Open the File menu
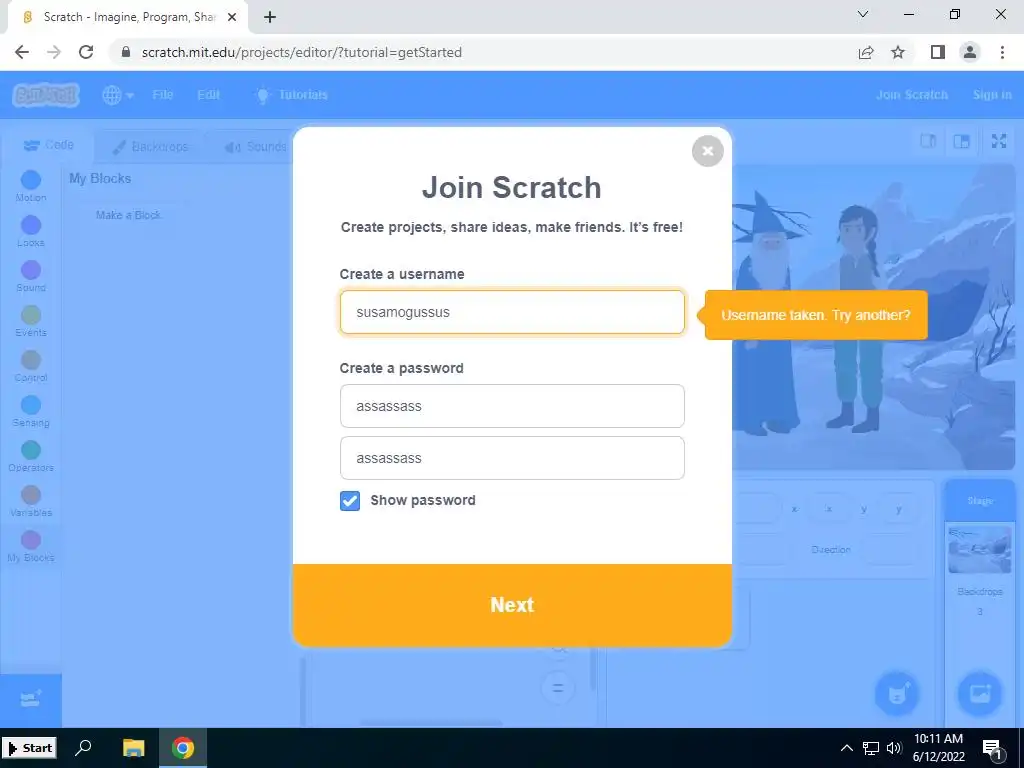This screenshot has height=768, width=1024. click(x=163, y=95)
